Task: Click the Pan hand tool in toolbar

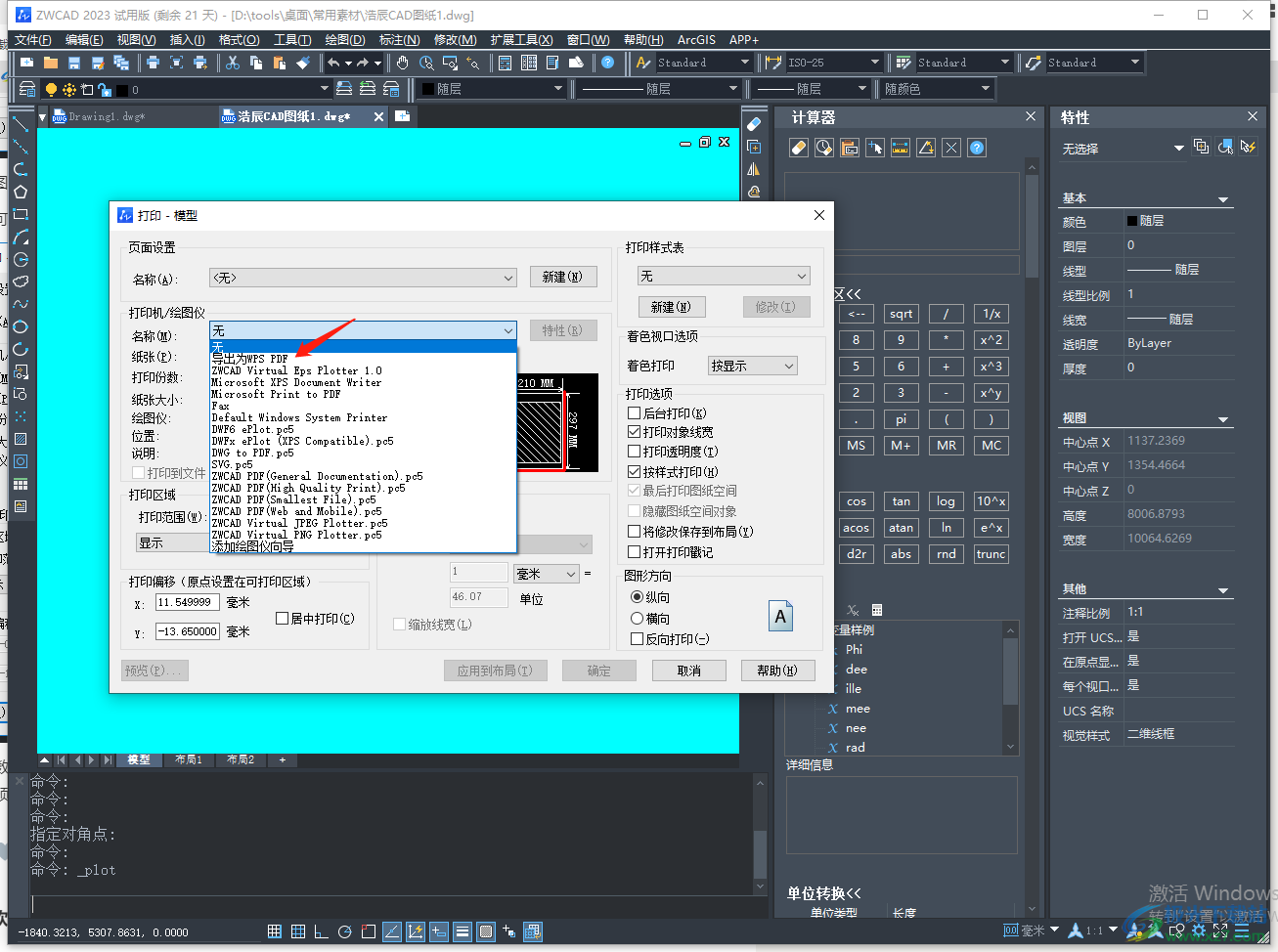Action: coord(403,63)
